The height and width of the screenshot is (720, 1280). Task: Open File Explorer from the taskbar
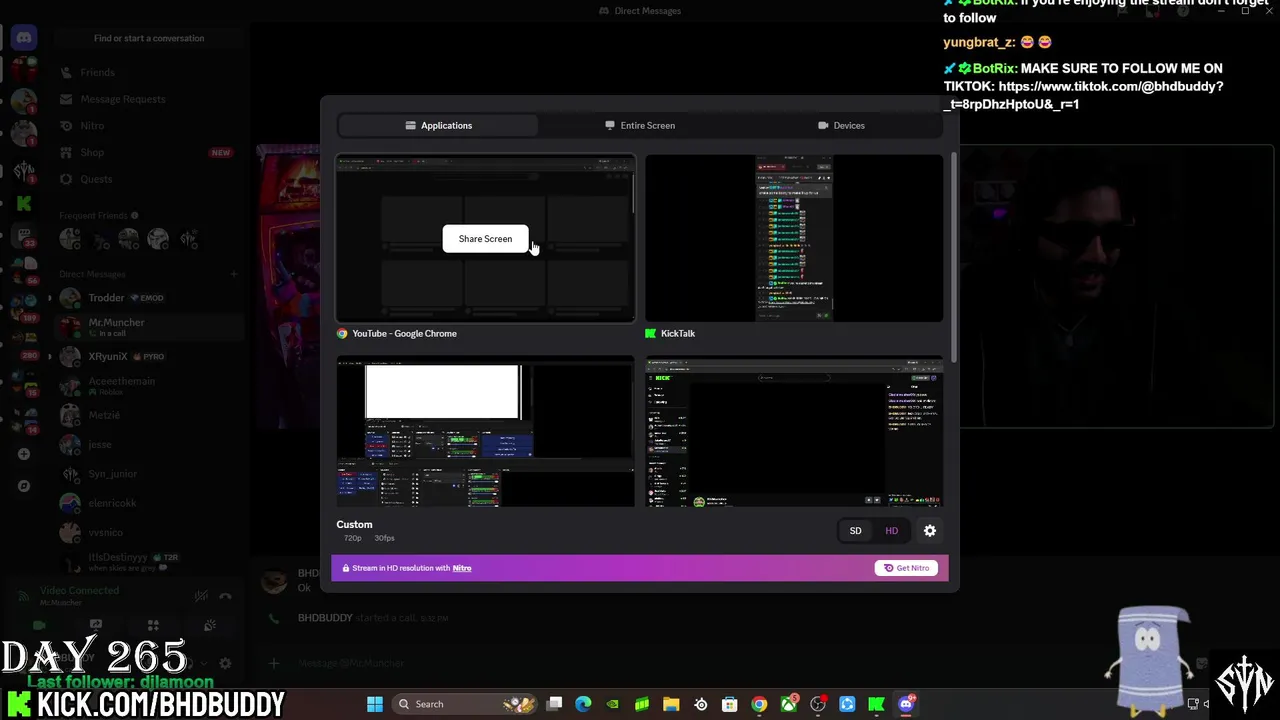(671, 704)
